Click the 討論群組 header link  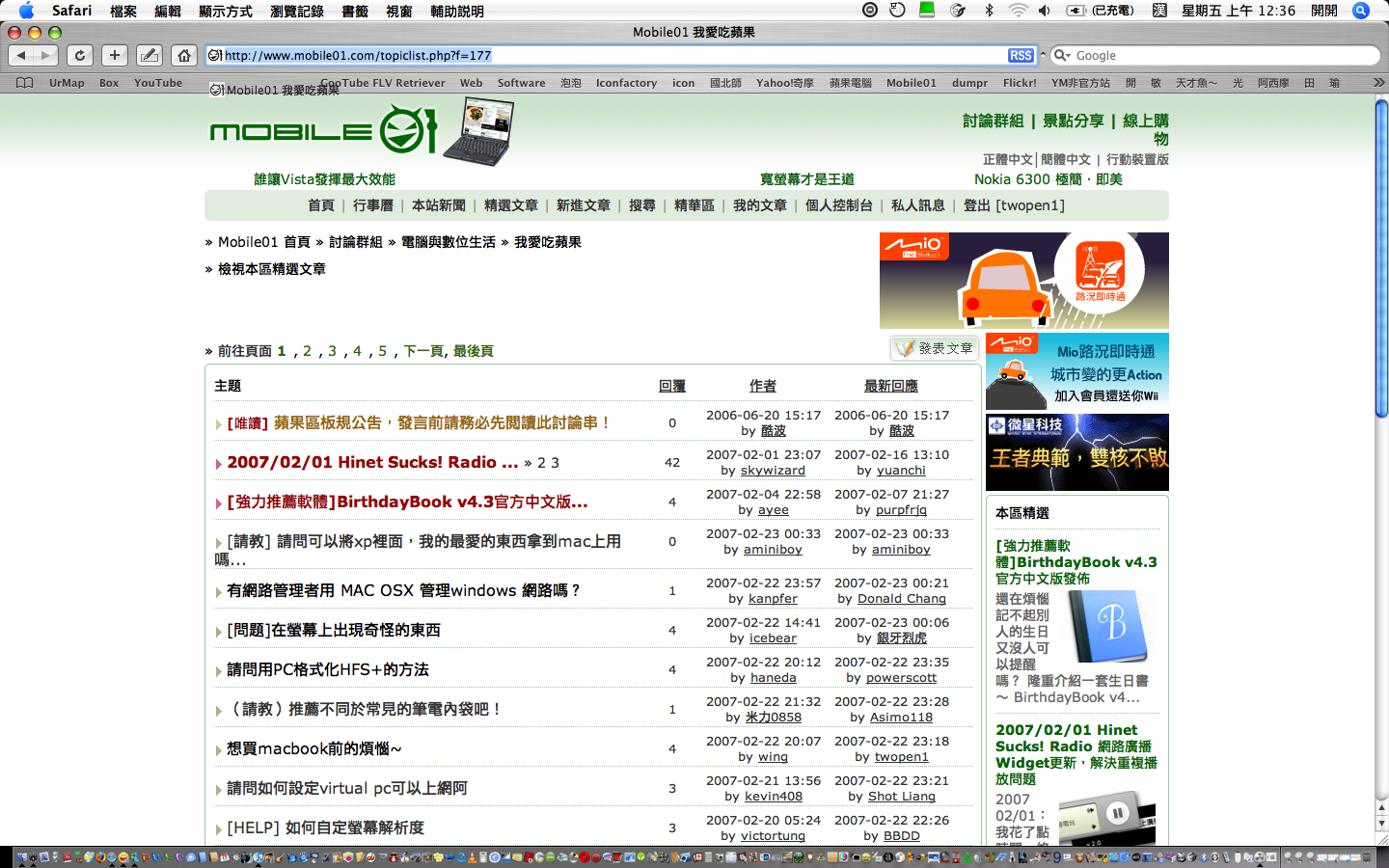click(993, 121)
